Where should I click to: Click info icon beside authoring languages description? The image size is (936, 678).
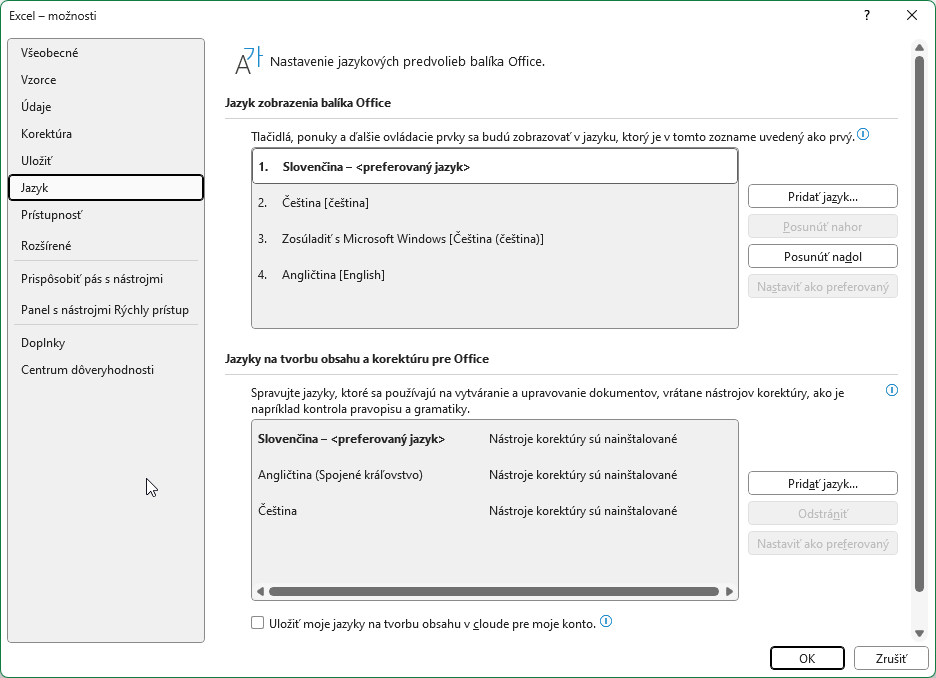pyautogui.click(x=892, y=390)
